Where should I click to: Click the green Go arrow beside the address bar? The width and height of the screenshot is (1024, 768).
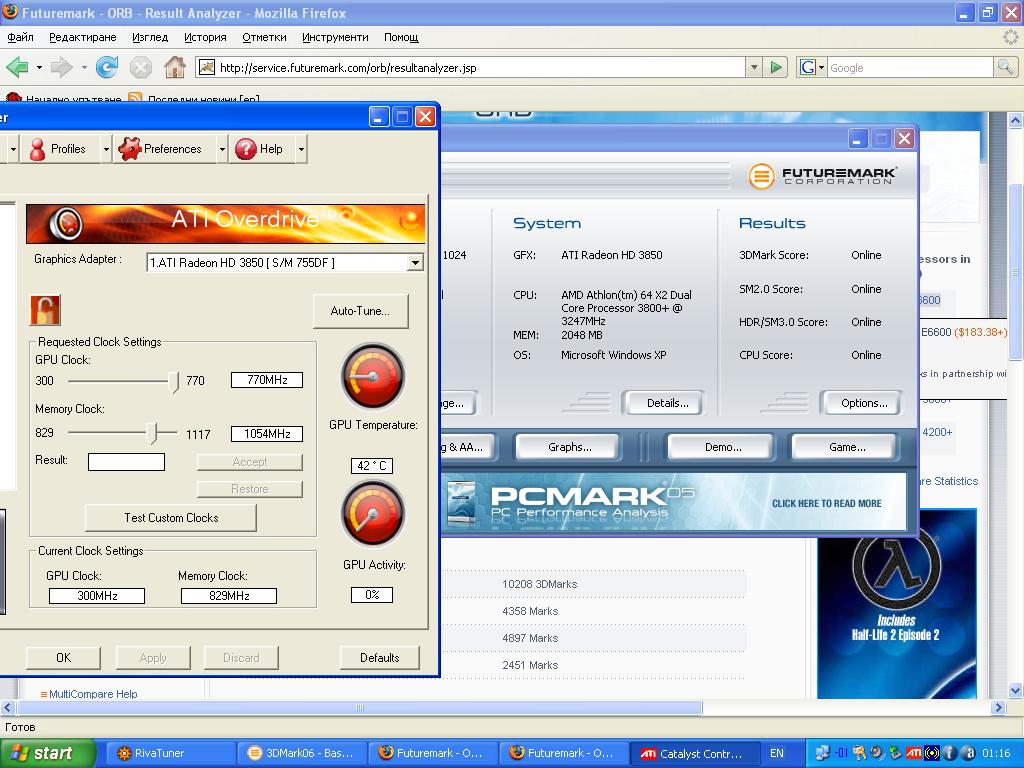[776, 67]
